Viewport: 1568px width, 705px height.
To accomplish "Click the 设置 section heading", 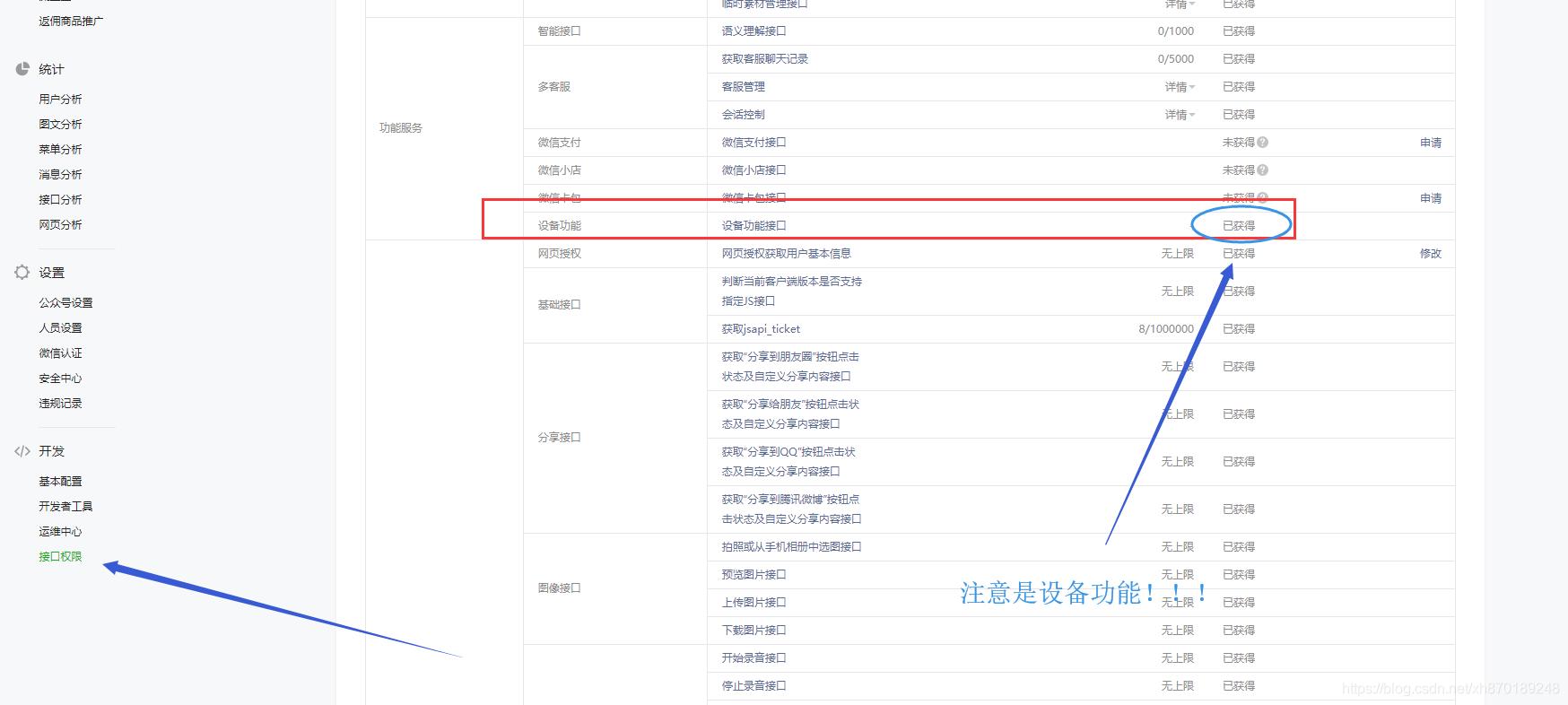I will 51,273.
